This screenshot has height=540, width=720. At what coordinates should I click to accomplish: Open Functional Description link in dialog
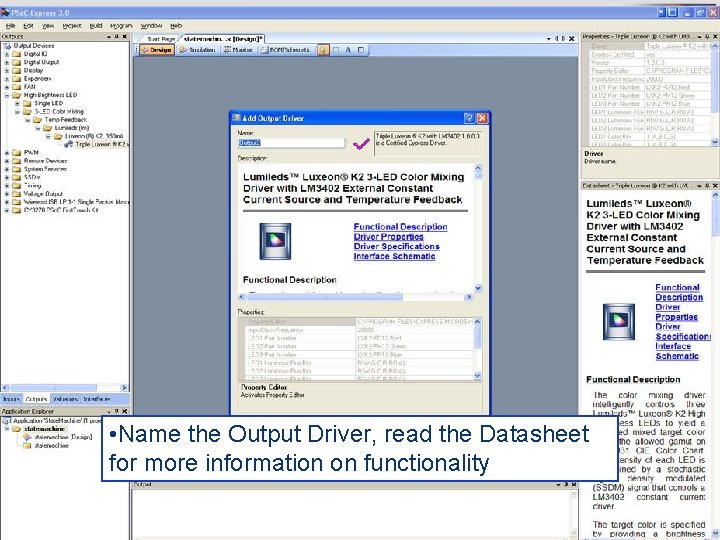point(400,227)
